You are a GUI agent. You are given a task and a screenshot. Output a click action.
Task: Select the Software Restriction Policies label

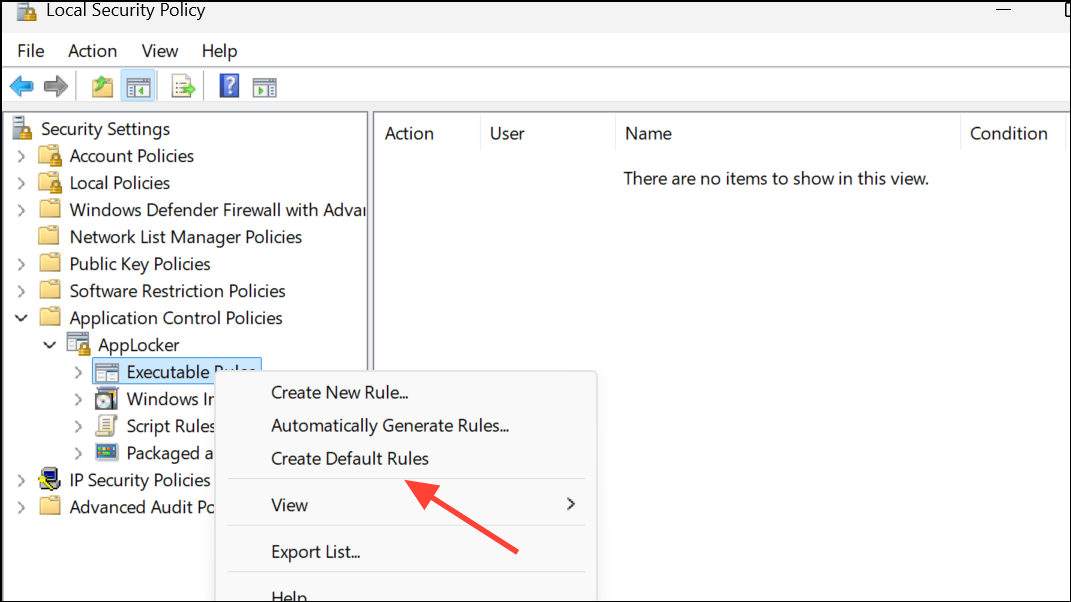(178, 291)
